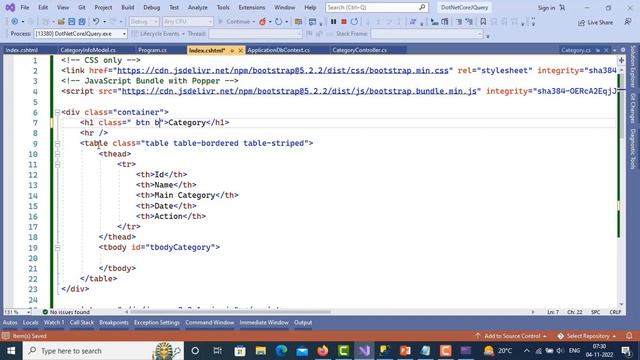Click the Save floppy disk icon
This screenshot has height=360, width=640.
click(x=71, y=22)
